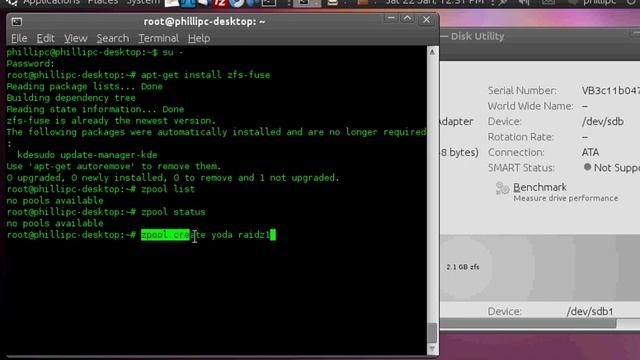Open the View menu in terminal
640x360 pixels.
pyautogui.click(x=76, y=38)
